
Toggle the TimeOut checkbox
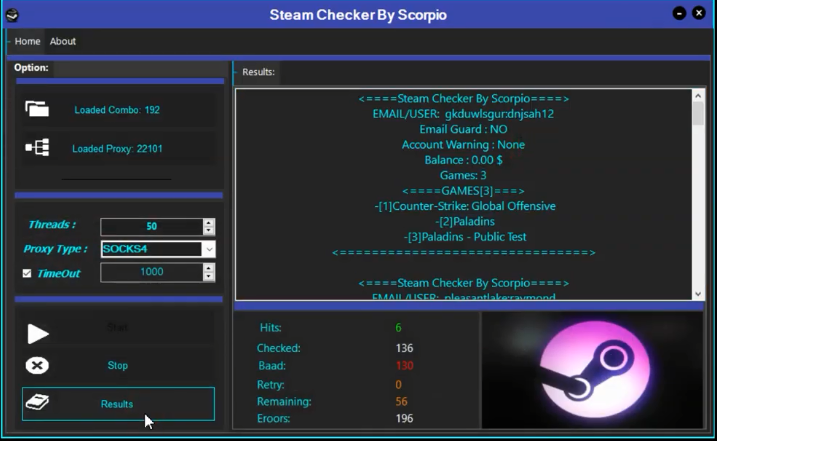click(x=27, y=274)
